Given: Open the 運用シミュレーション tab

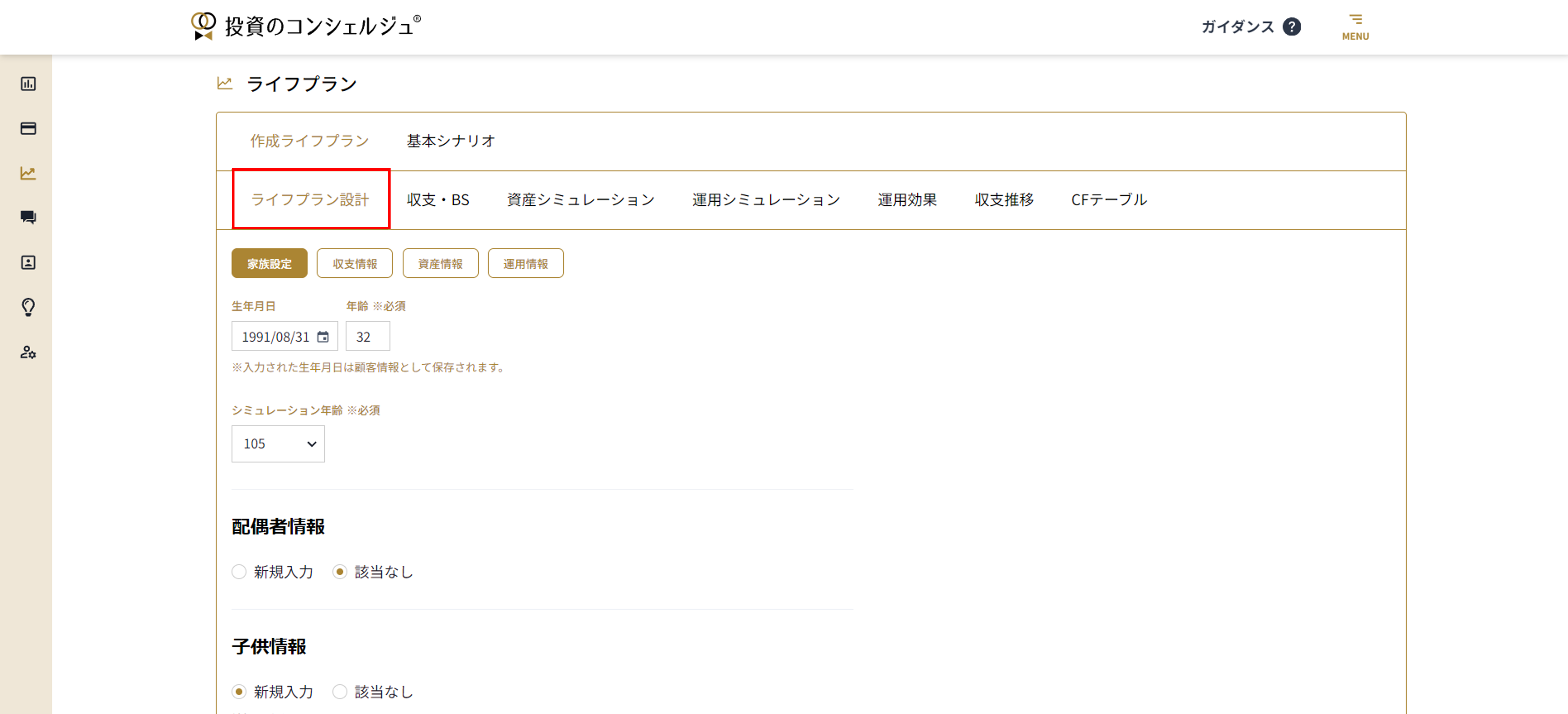Looking at the screenshot, I should tap(766, 200).
